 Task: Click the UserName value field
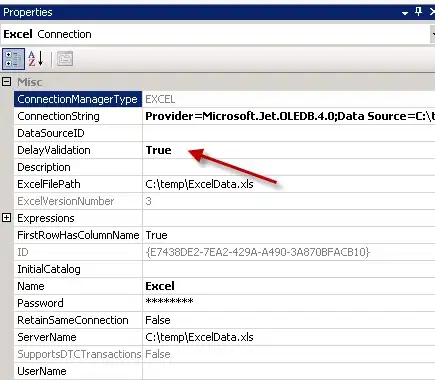point(289,371)
